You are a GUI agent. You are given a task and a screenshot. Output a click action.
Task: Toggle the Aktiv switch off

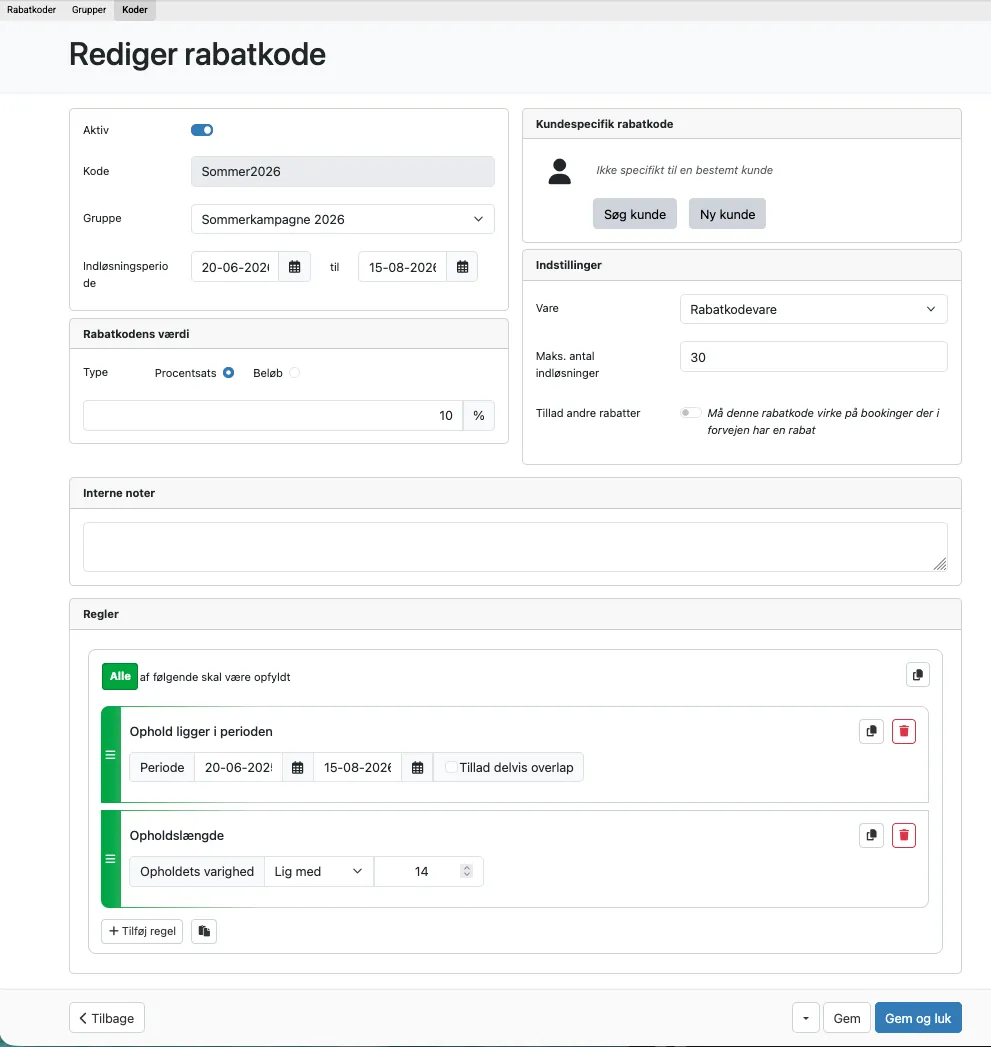coord(202,130)
